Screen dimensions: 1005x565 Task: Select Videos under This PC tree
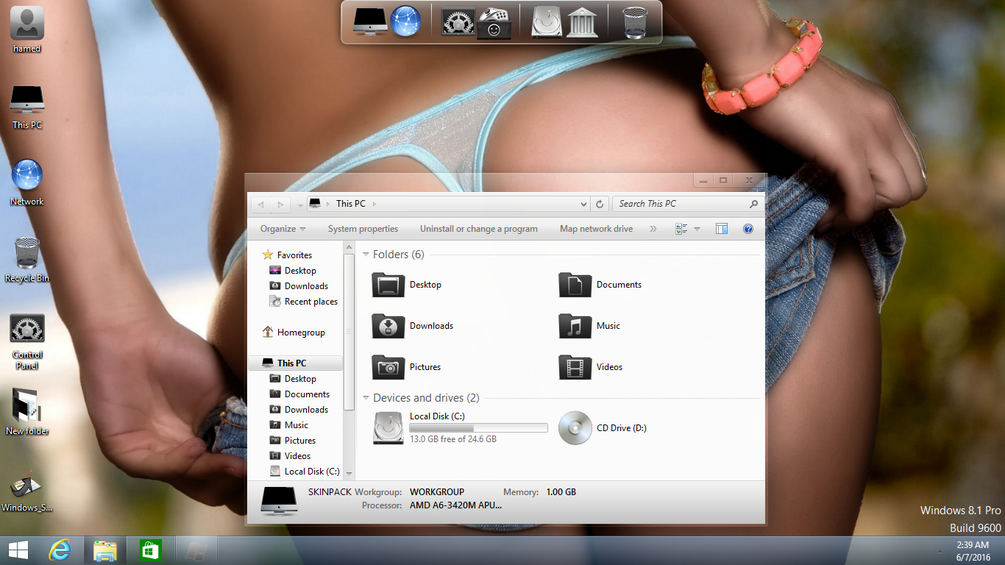(290, 455)
